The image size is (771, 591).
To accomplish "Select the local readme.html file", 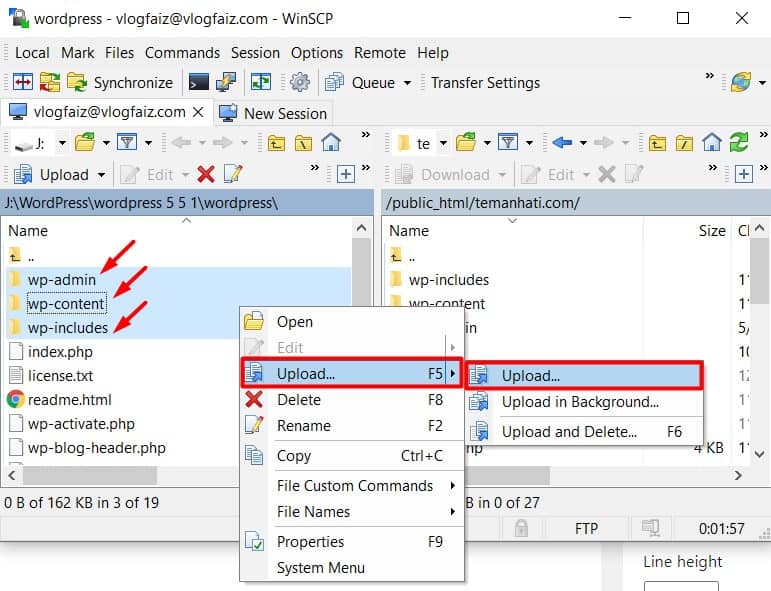I will (69, 400).
